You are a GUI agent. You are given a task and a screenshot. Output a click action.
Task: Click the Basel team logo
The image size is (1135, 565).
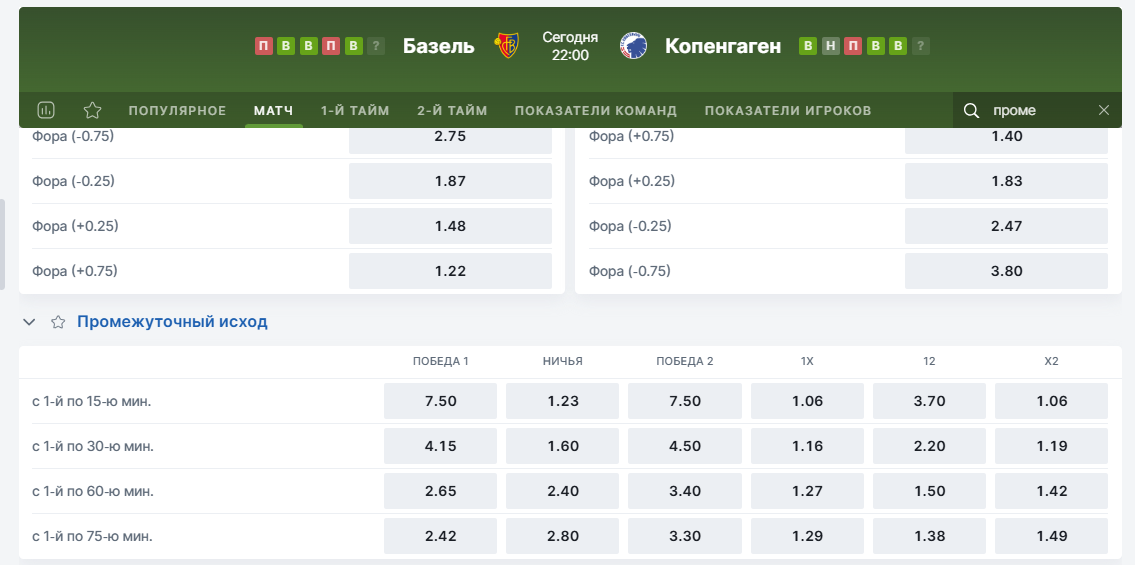click(x=507, y=46)
